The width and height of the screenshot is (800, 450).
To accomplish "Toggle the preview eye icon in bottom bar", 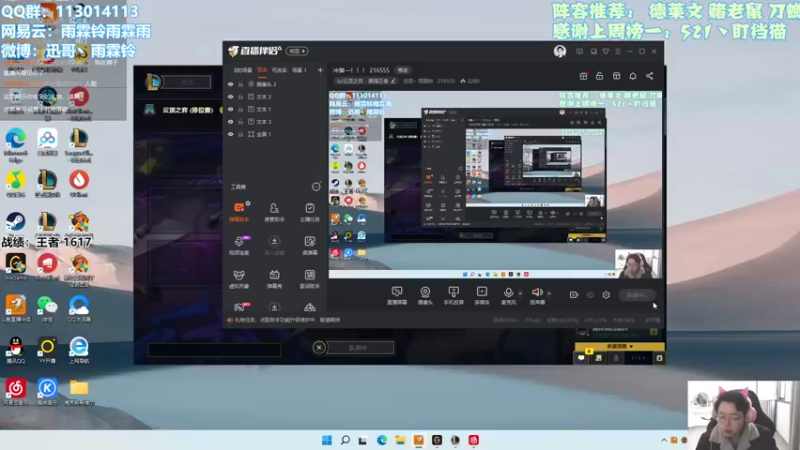I will (590, 295).
